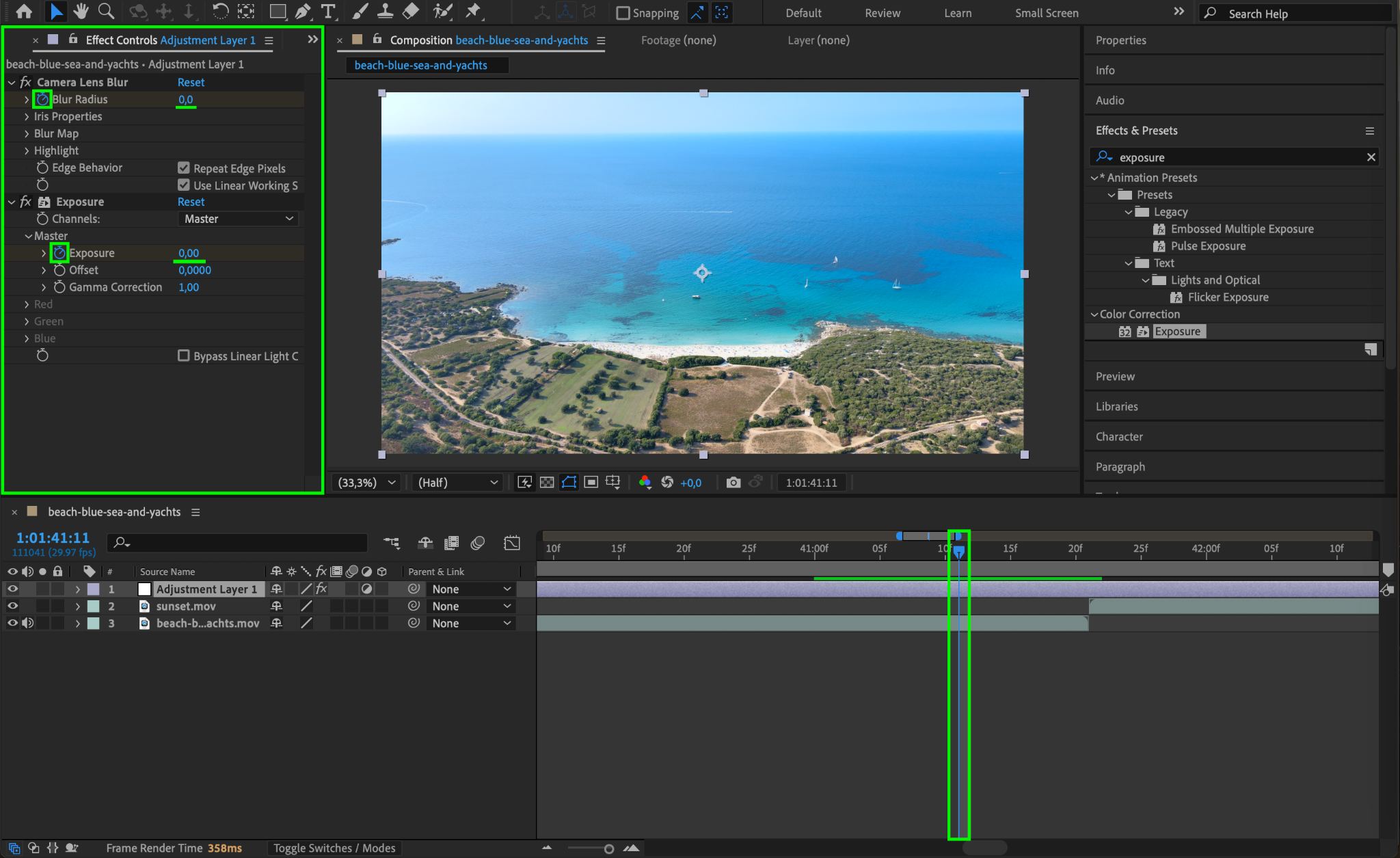
Task: Click Toggle Switches / Modes button
Action: [x=334, y=848]
